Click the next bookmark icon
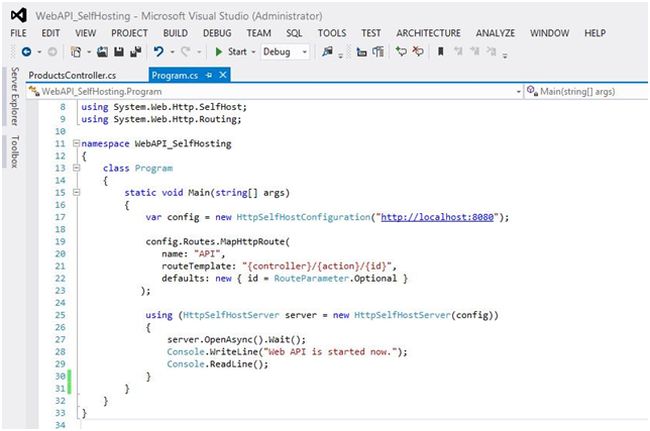 [475, 52]
